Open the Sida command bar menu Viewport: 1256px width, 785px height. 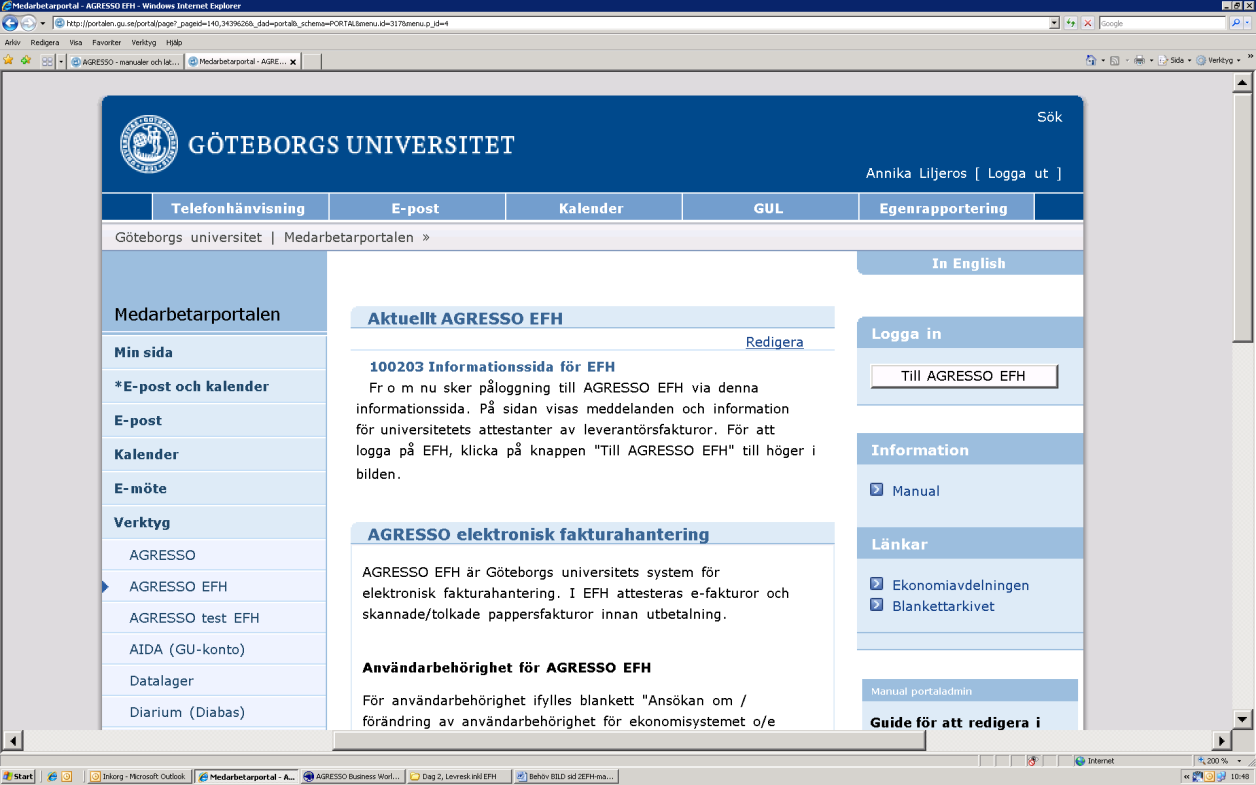click(x=1175, y=60)
